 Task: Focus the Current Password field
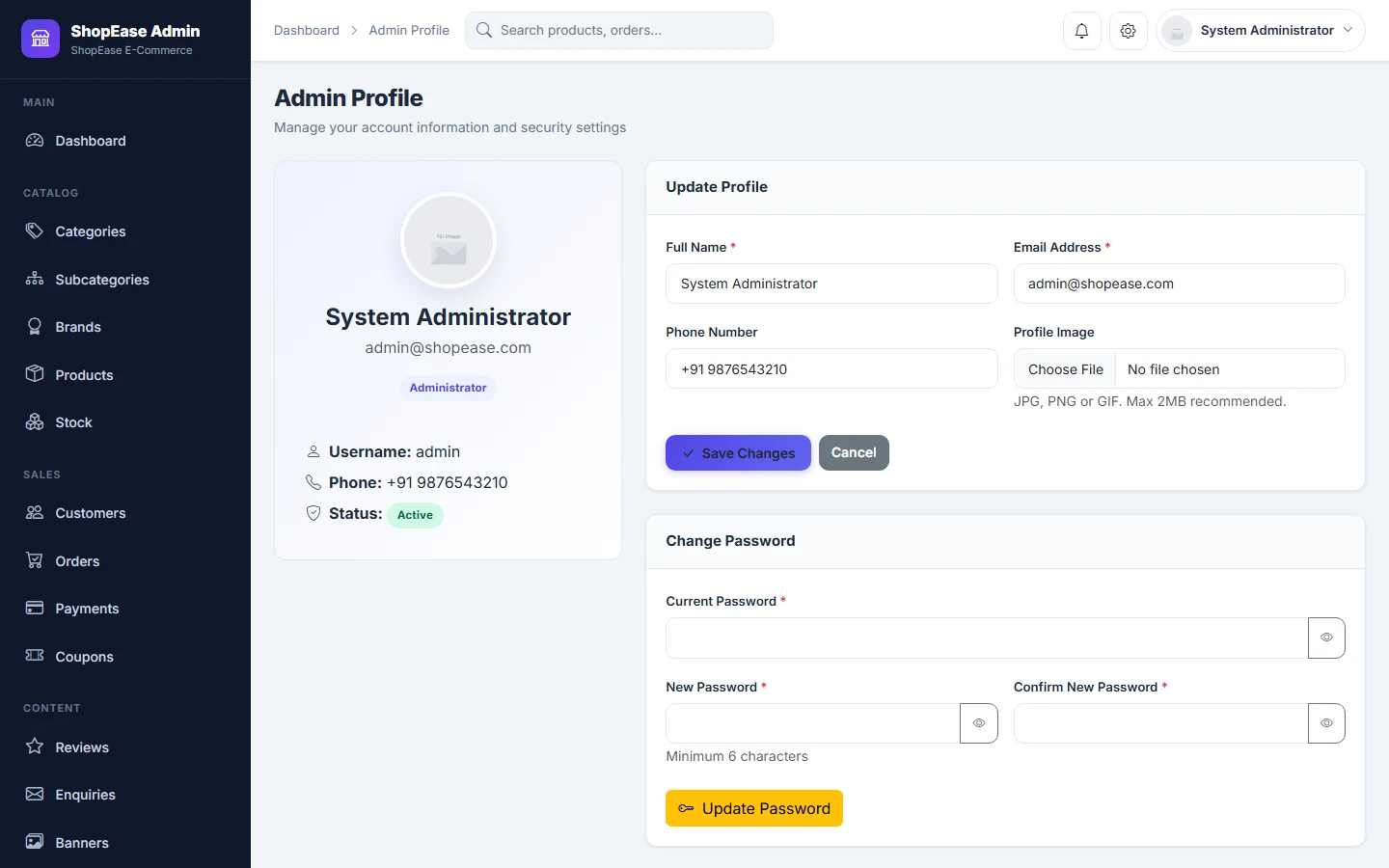click(x=987, y=637)
